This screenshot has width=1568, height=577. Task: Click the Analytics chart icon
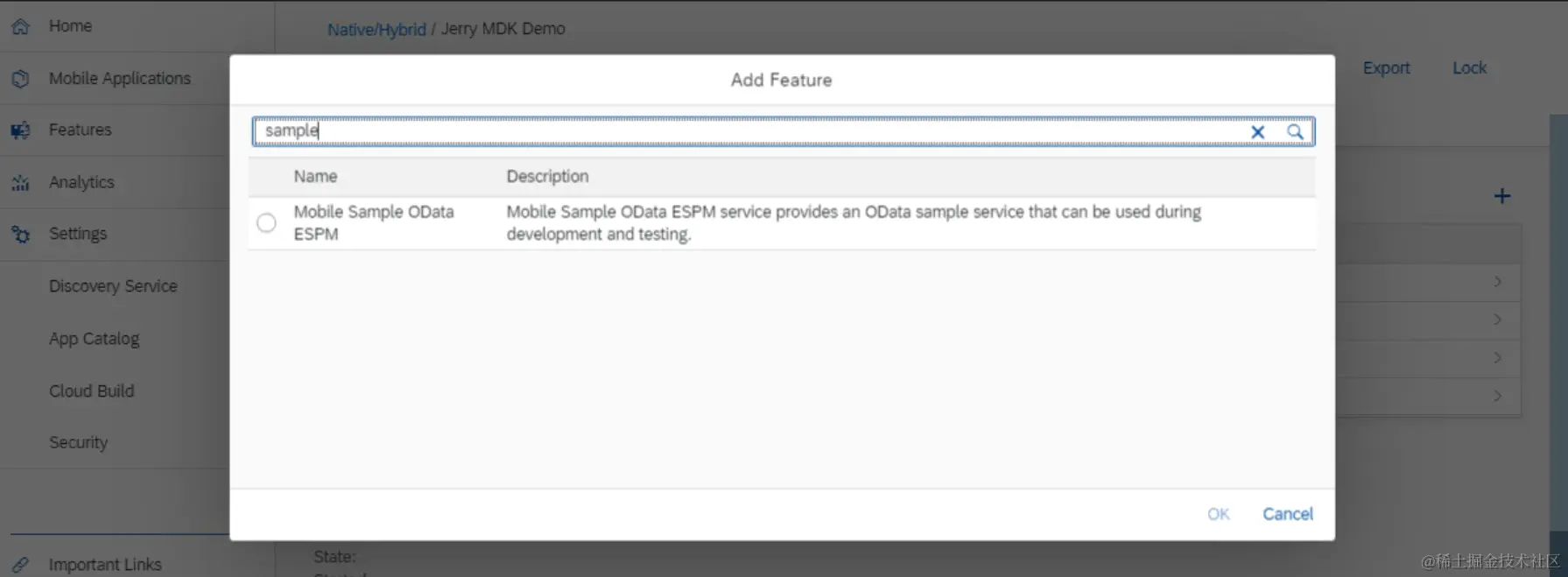(20, 182)
